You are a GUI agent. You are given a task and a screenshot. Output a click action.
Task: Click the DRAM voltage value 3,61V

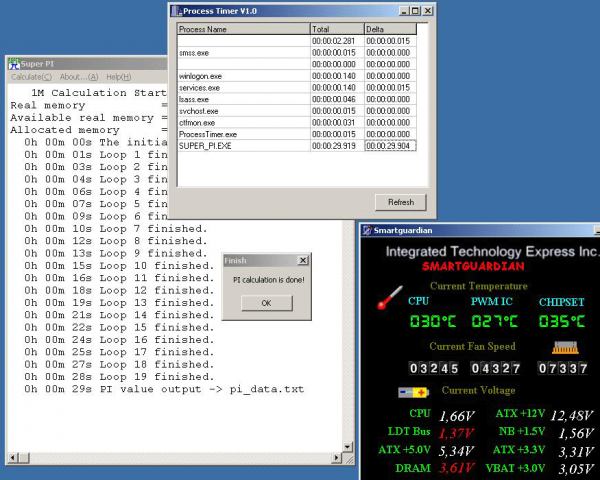tap(457, 468)
